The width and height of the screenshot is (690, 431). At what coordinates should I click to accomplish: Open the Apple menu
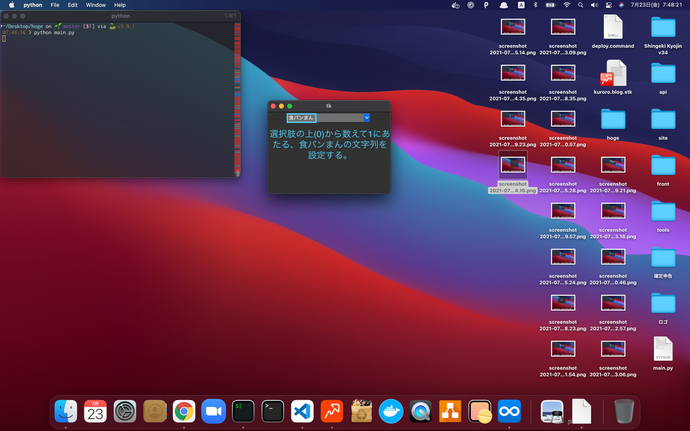pyautogui.click(x=12, y=5)
